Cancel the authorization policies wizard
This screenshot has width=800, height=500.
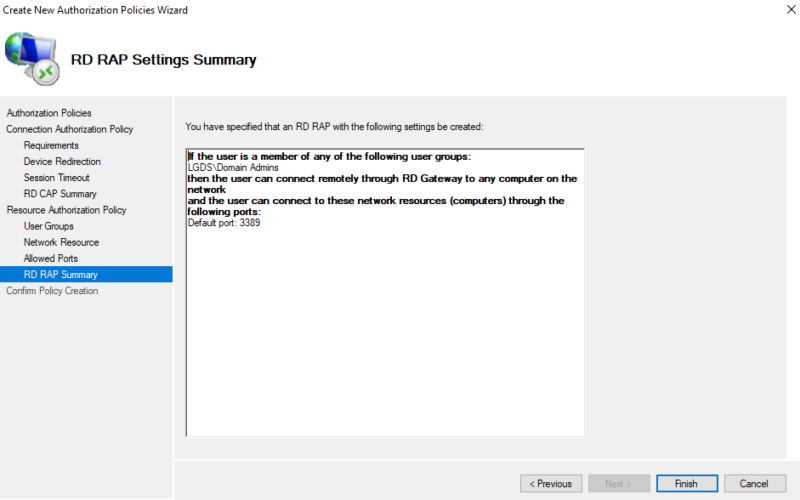click(x=755, y=484)
